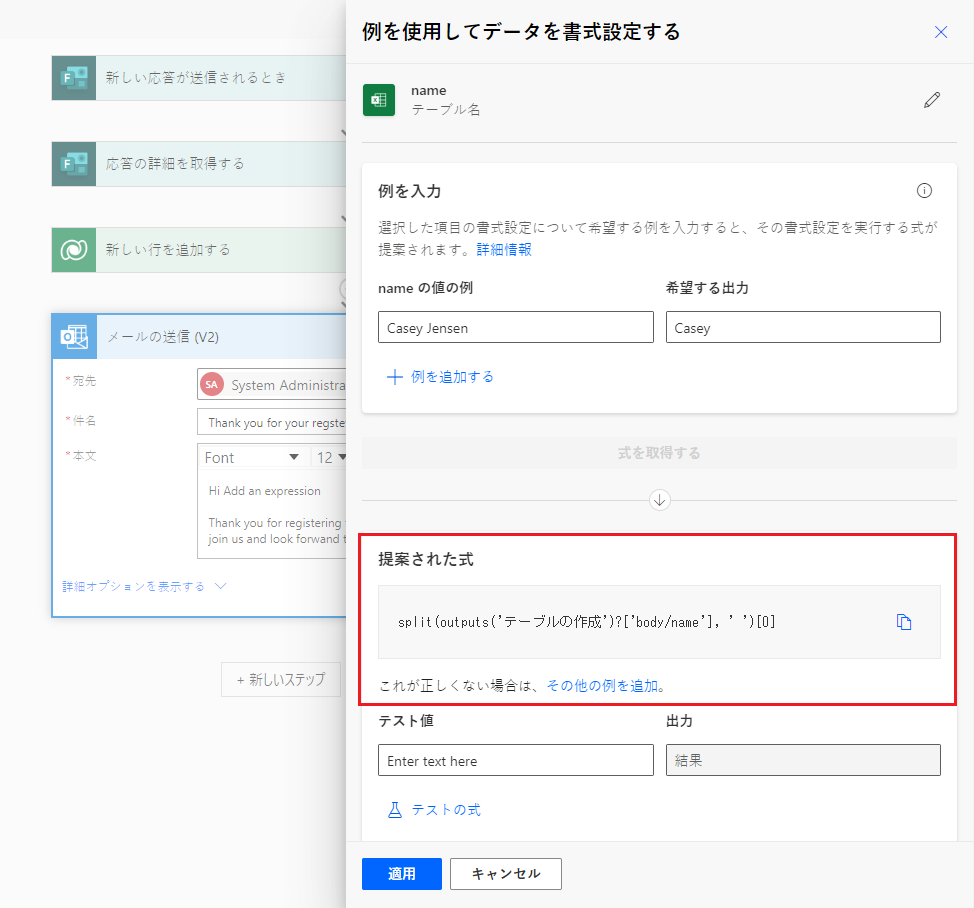Click the 新しいステップ button
This screenshot has width=974, height=908.
pos(281,679)
